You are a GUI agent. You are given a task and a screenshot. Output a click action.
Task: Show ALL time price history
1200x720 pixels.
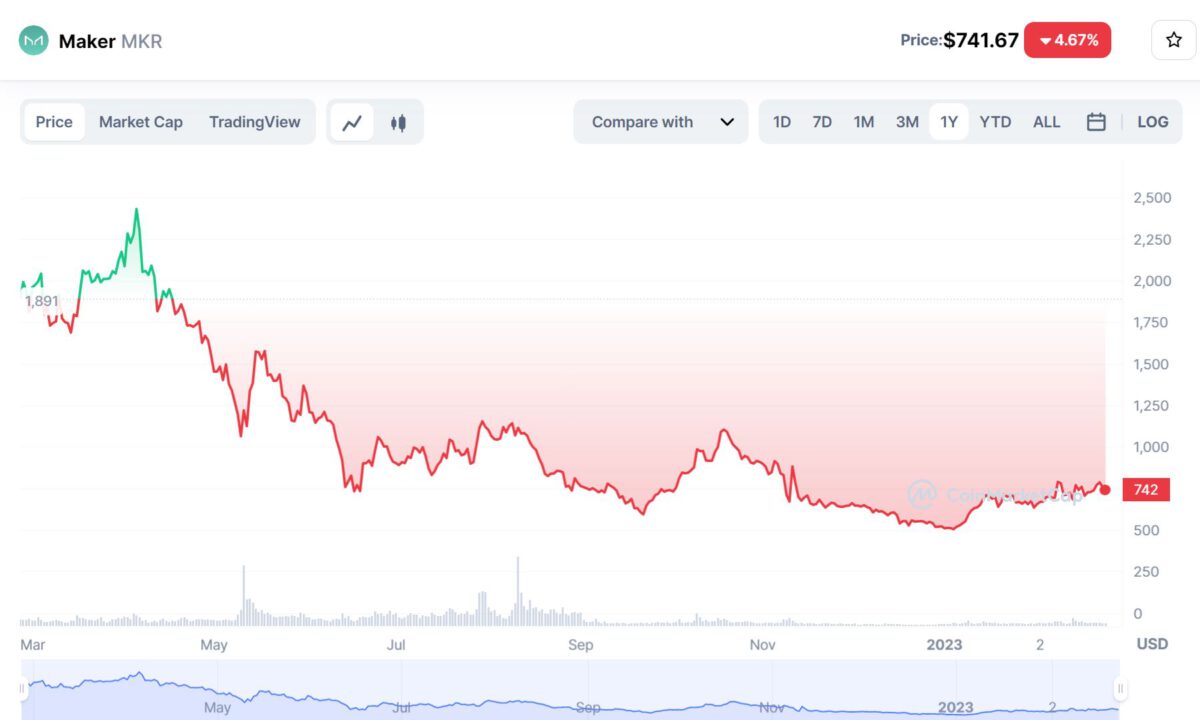(x=1046, y=122)
